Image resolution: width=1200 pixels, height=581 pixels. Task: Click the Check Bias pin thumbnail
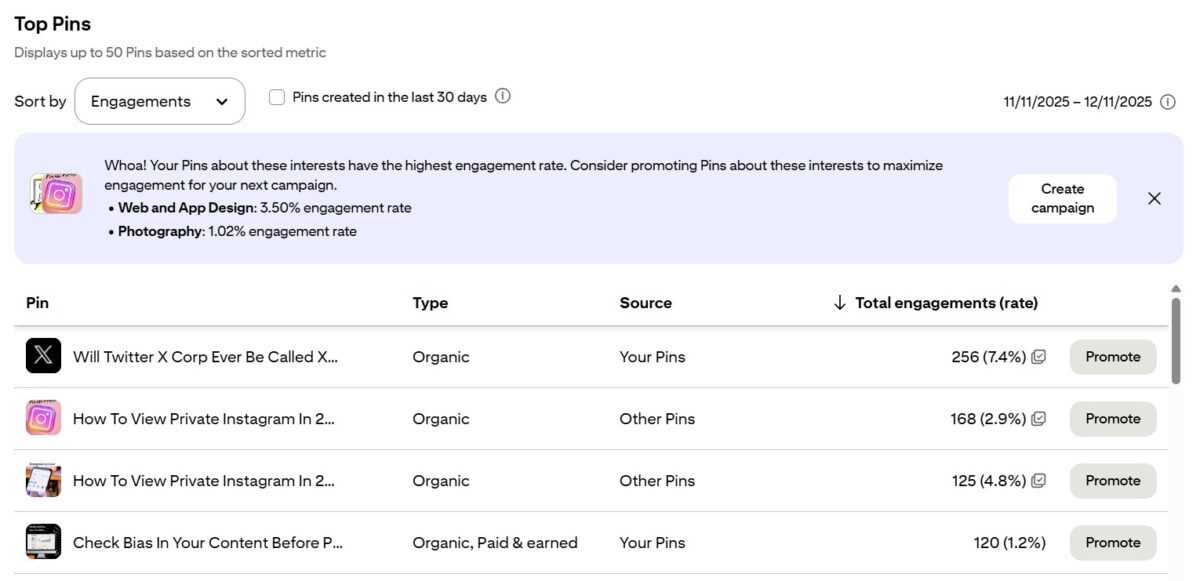point(43,541)
